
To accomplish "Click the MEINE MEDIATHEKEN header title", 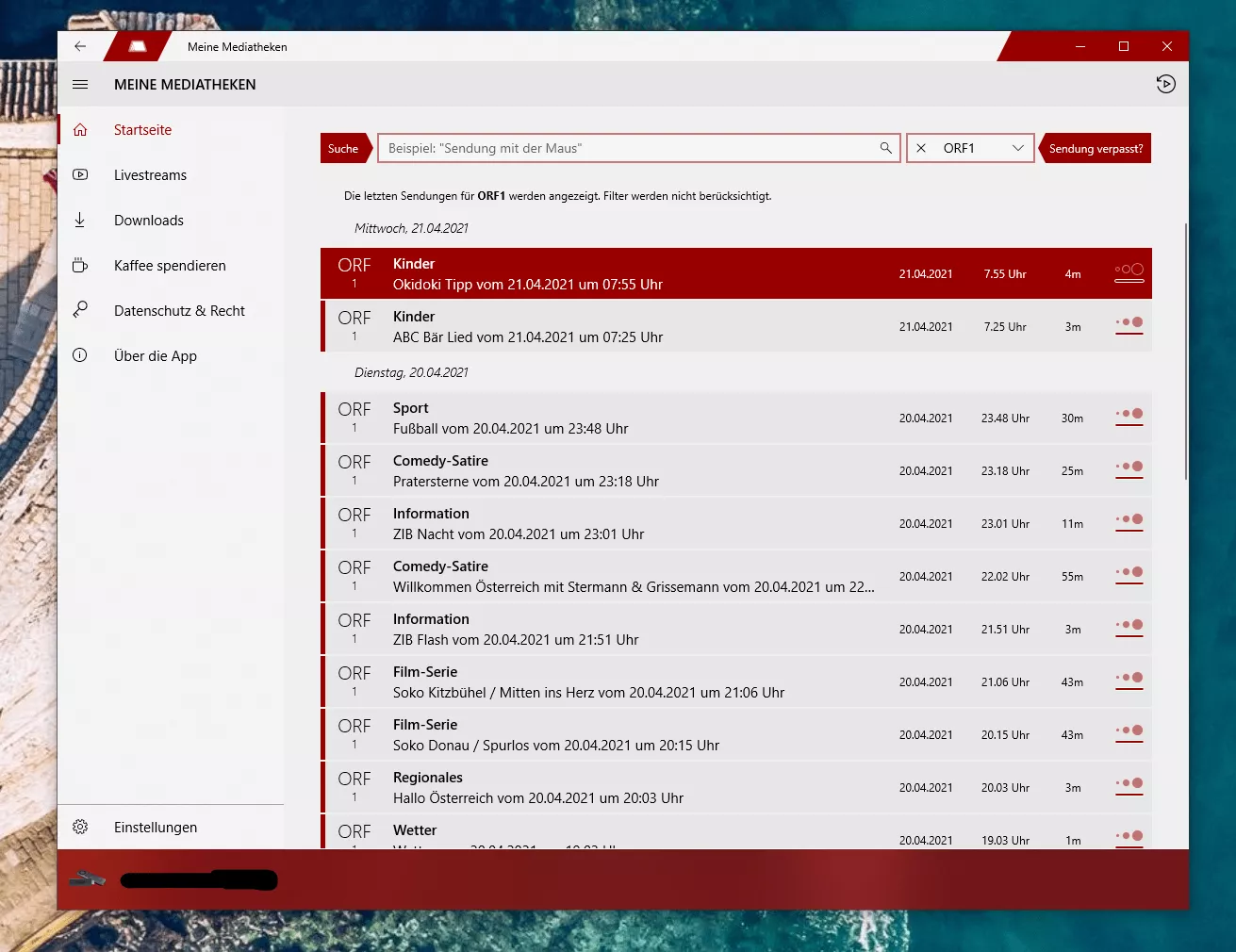I will pyautogui.click(x=185, y=85).
